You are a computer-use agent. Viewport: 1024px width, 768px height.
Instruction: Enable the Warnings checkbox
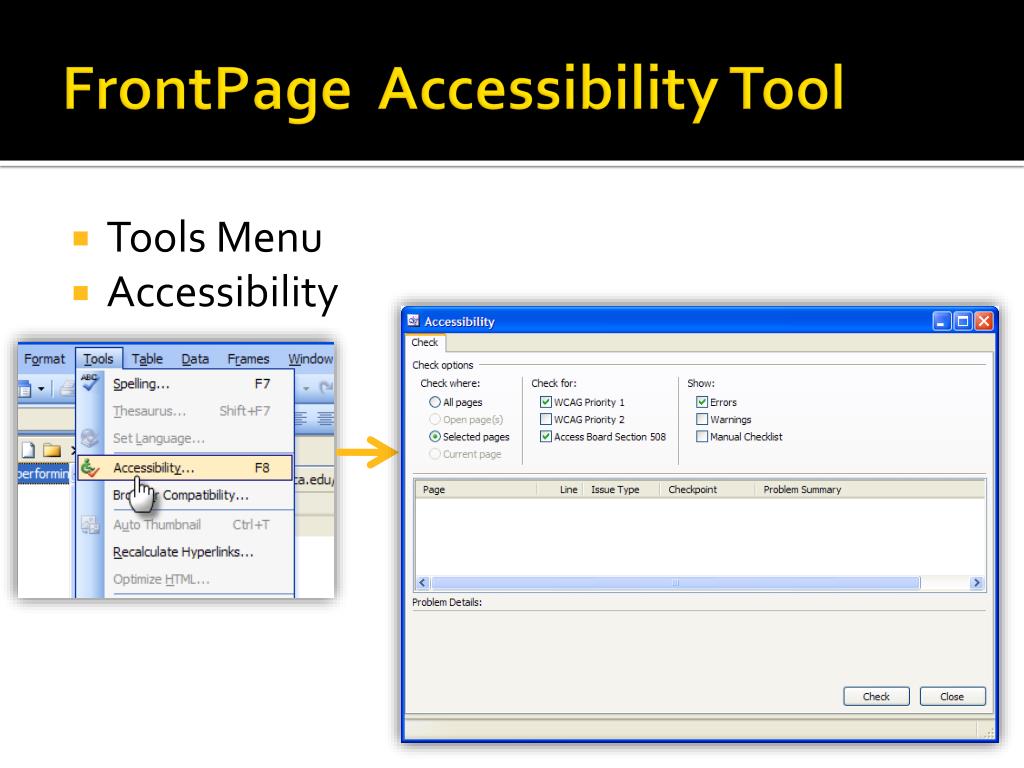pos(702,419)
